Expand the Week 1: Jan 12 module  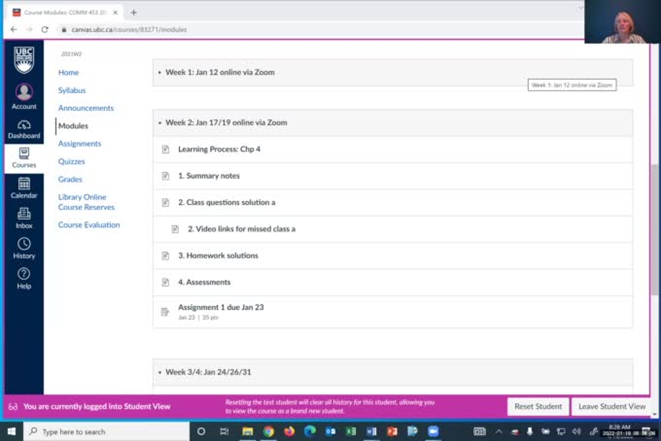160,73
